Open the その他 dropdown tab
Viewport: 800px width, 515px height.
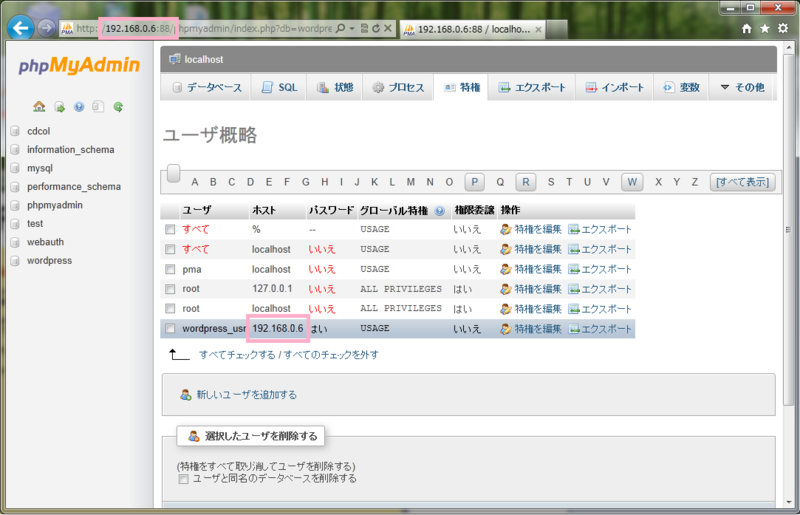(x=743, y=87)
